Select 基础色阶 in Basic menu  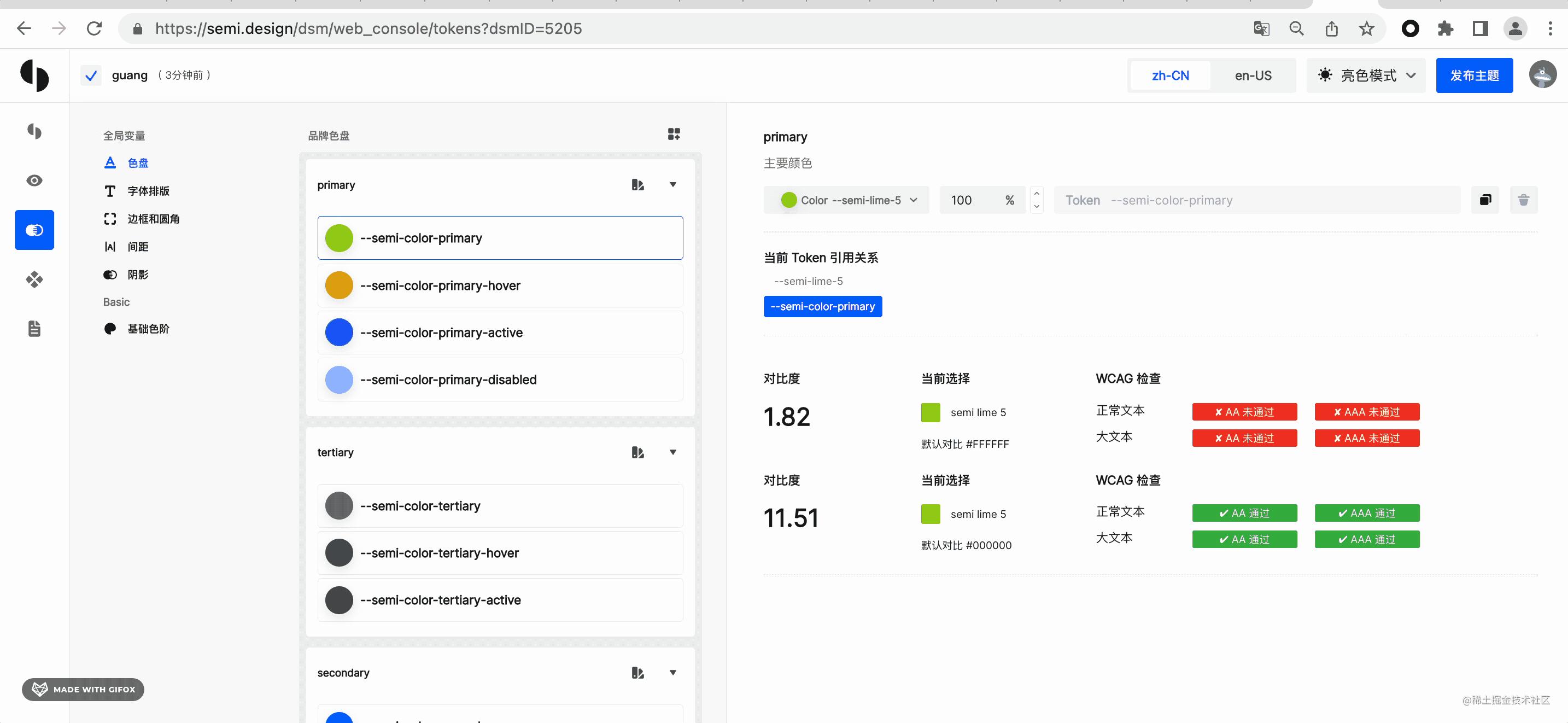tap(148, 329)
